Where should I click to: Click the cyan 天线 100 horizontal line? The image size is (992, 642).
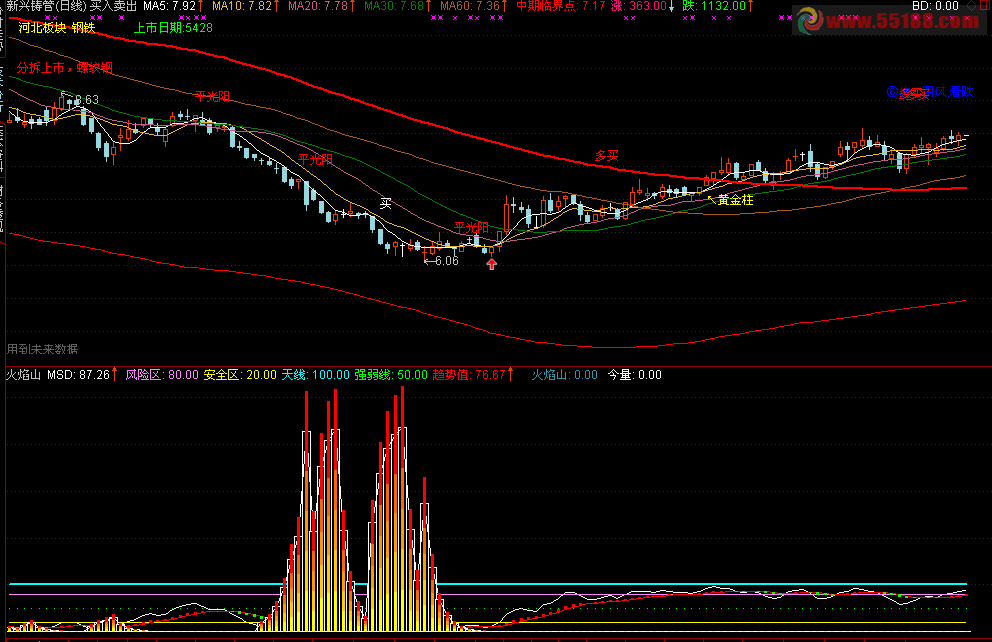point(487,584)
